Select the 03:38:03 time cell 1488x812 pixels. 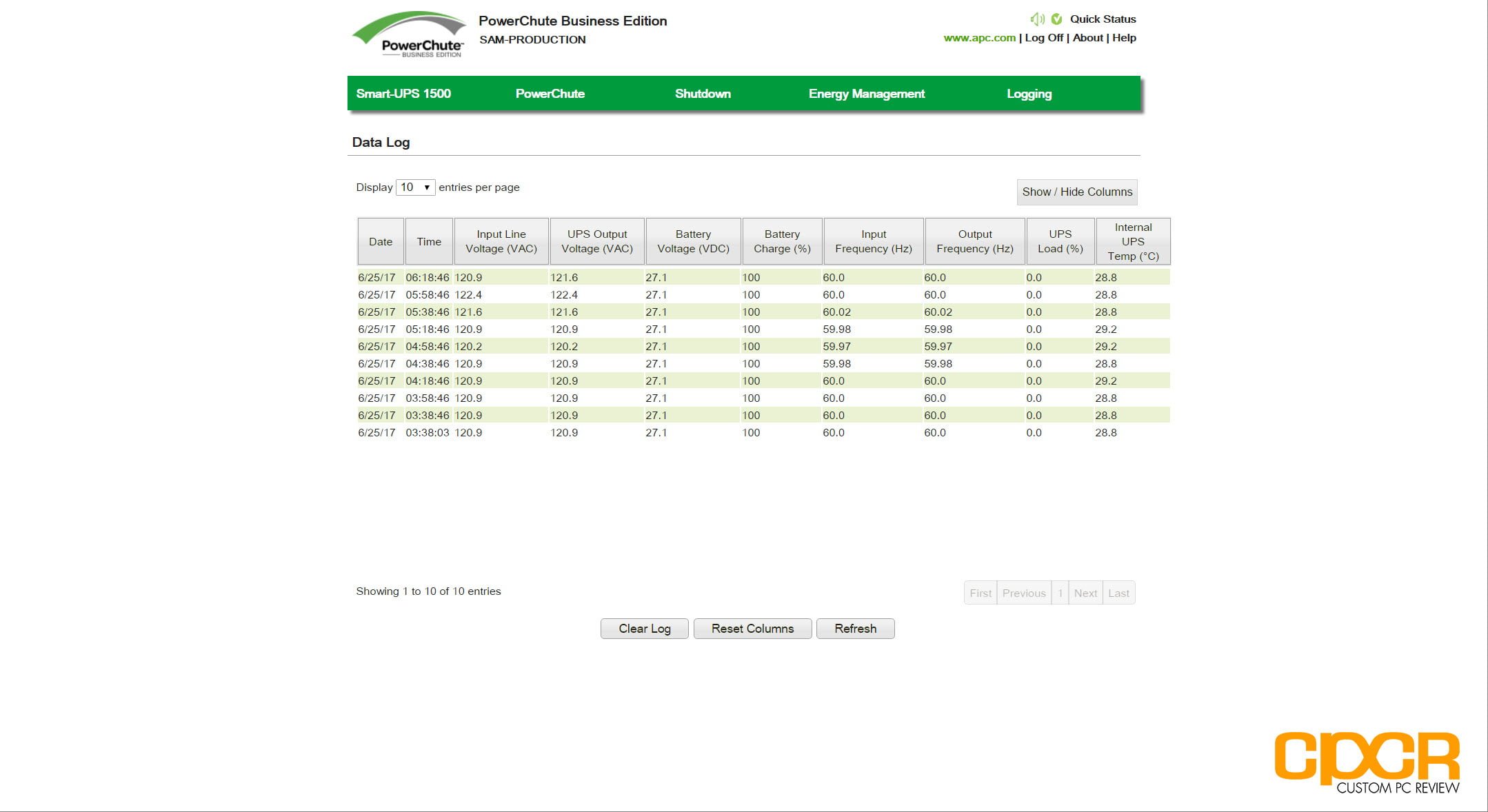(x=428, y=433)
